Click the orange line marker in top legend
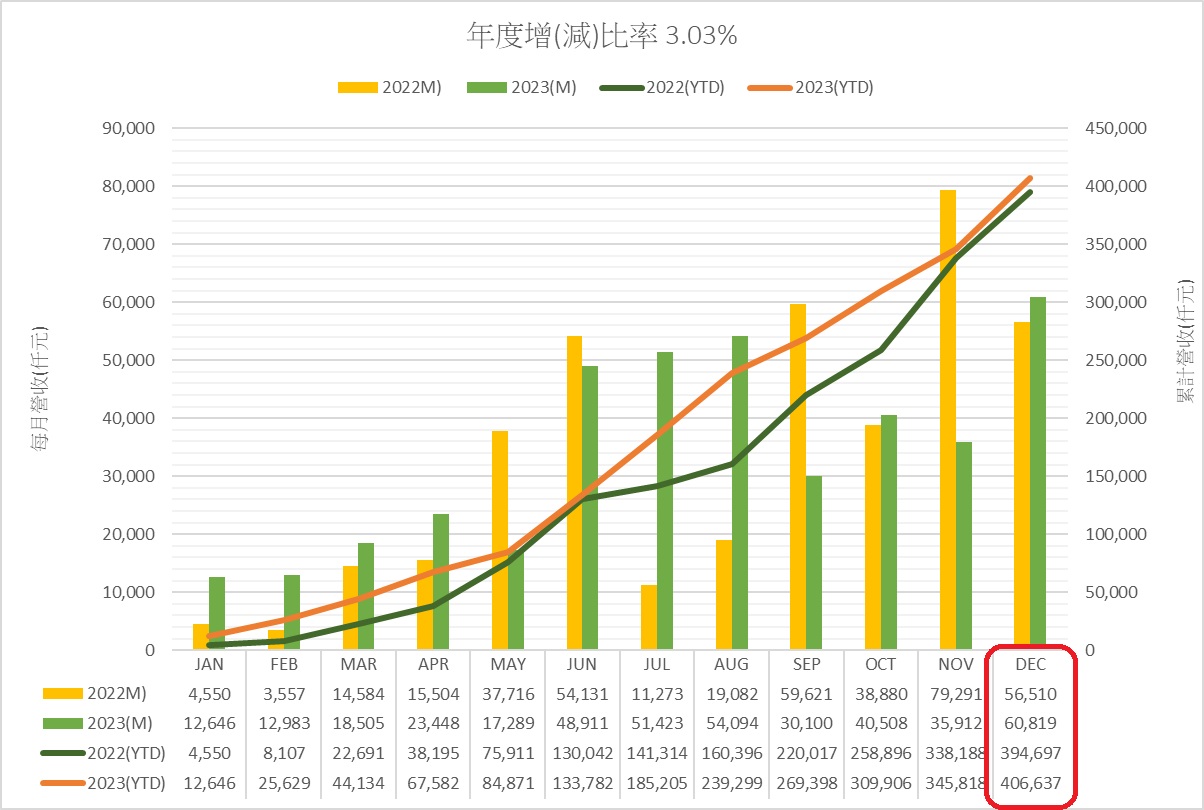The width and height of the screenshot is (1204, 810). tap(769, 88)
